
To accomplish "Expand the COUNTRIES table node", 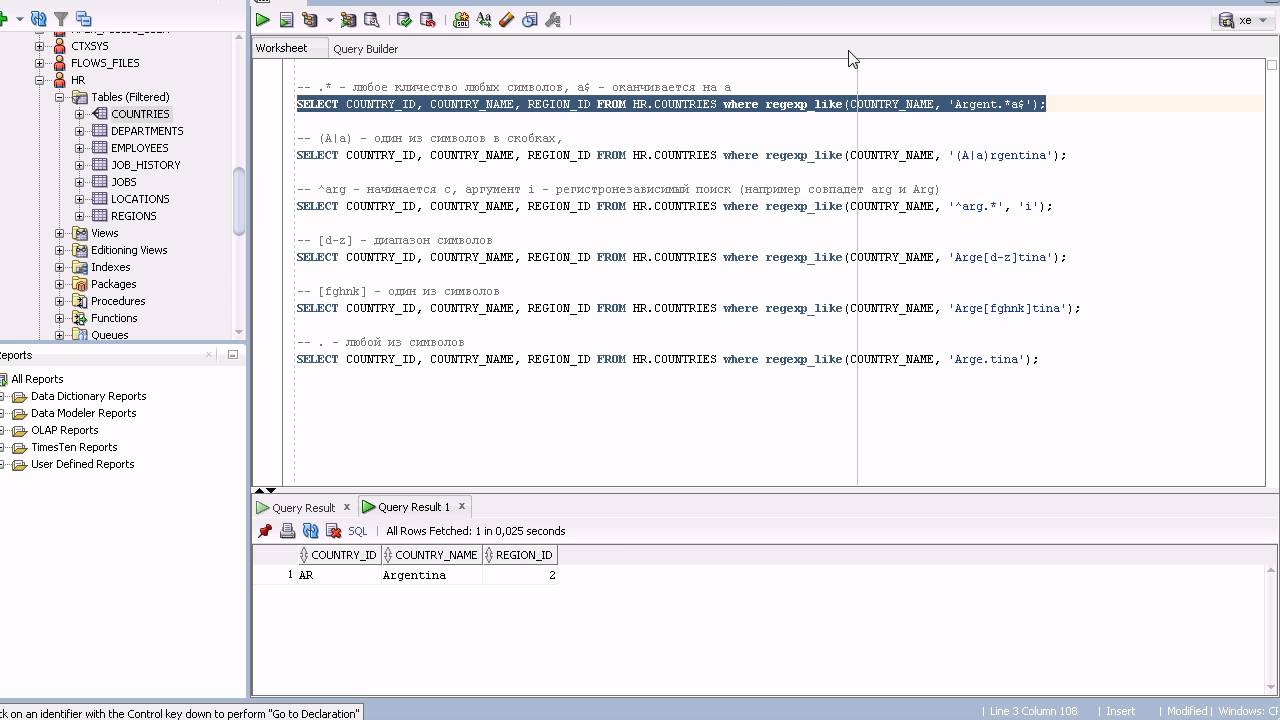I will click(x=80, y=114).
